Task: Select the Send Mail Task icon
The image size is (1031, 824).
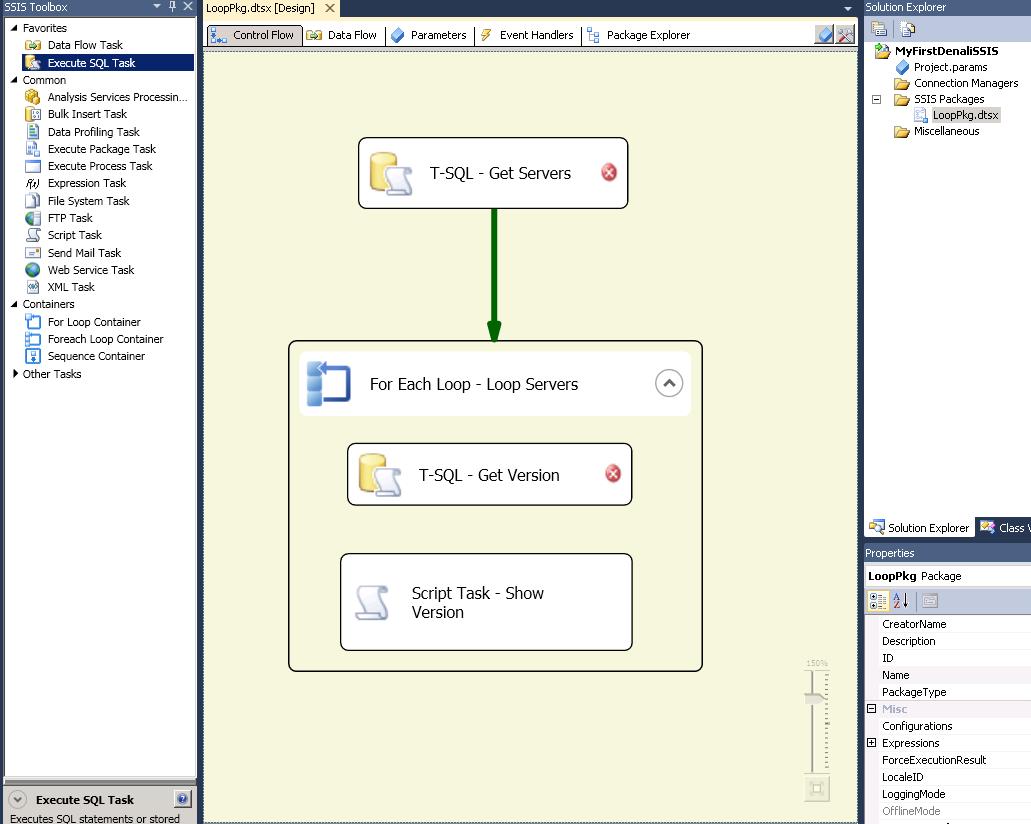Action: tap(33, 253)
